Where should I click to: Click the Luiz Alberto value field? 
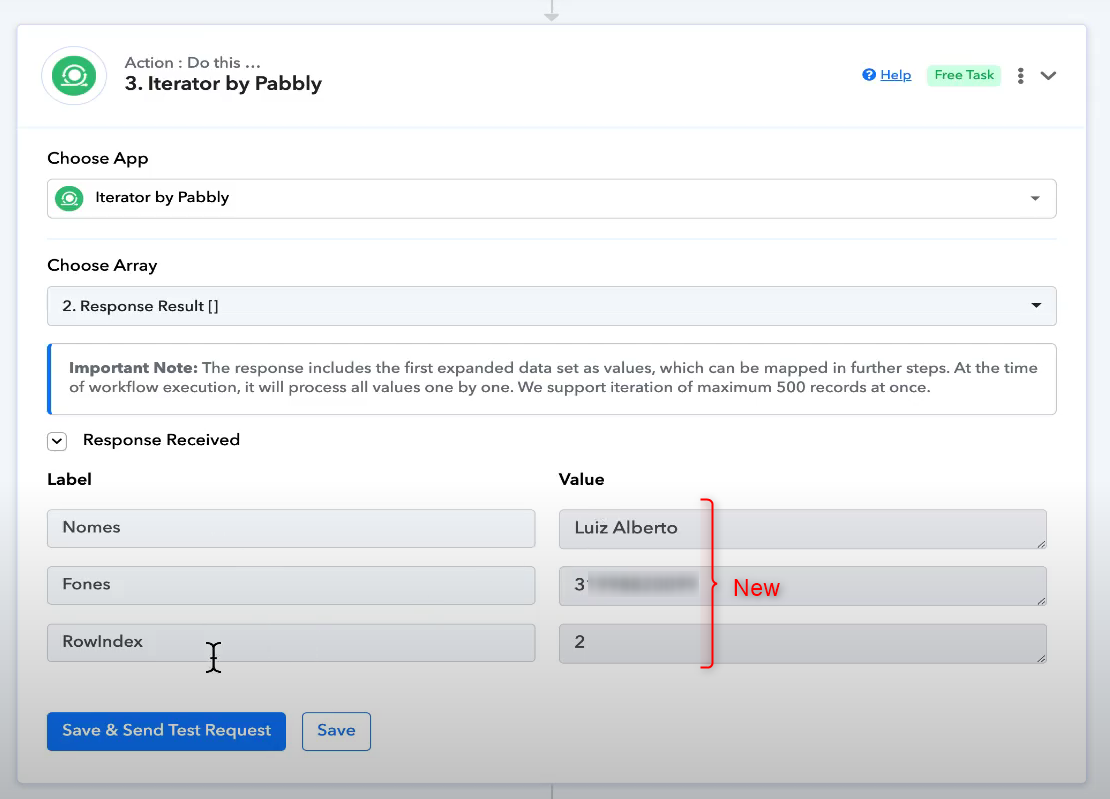pos(802,529)
